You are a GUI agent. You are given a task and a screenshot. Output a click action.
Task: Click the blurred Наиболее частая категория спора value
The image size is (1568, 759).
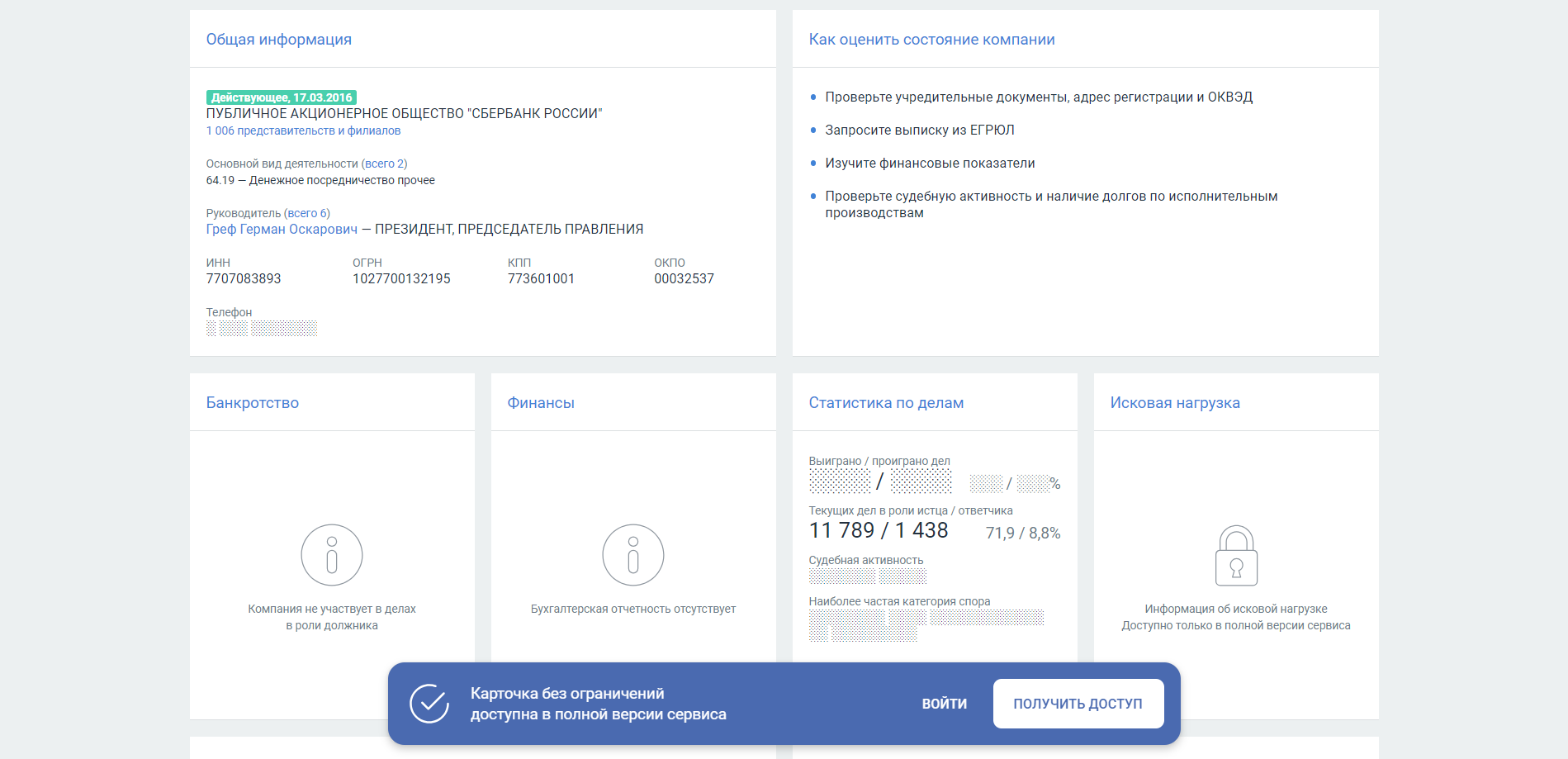926,625
